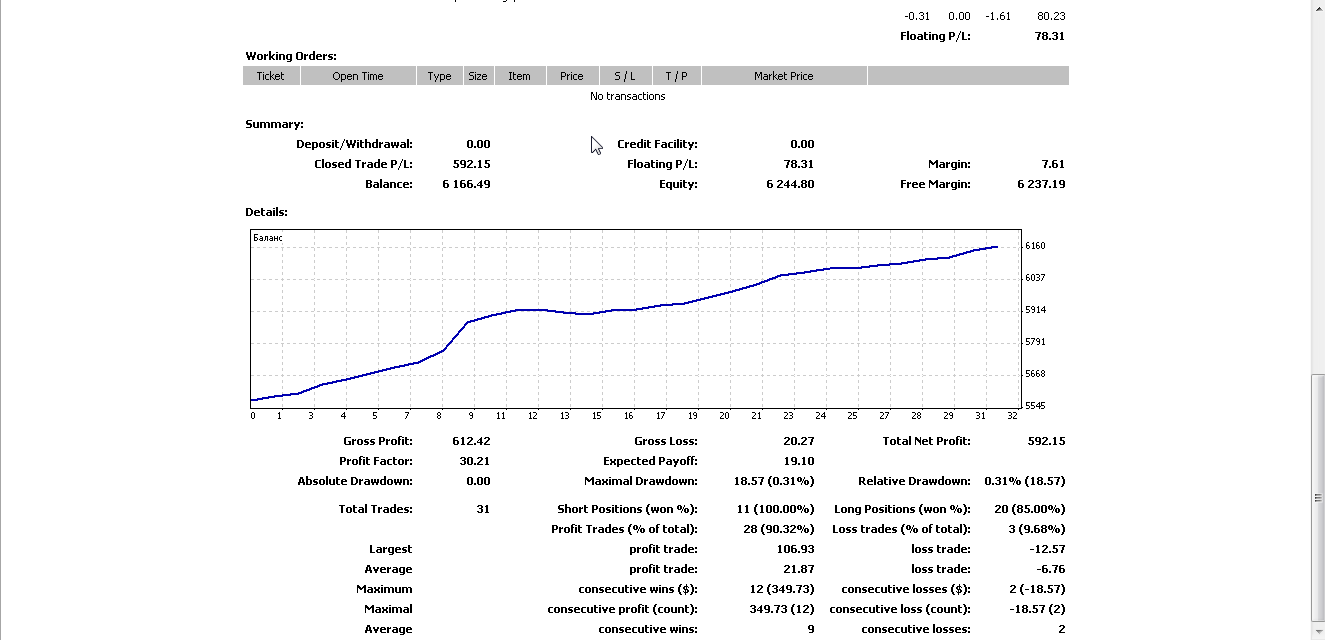
Task: Click the Gross Profit value 612.42
Action: (471, 441)
